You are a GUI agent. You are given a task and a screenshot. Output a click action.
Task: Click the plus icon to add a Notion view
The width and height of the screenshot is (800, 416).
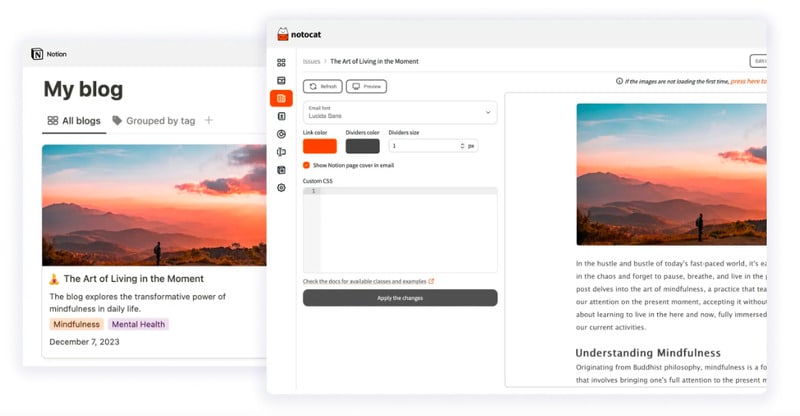pyautogui.click(x=209, y=120)
